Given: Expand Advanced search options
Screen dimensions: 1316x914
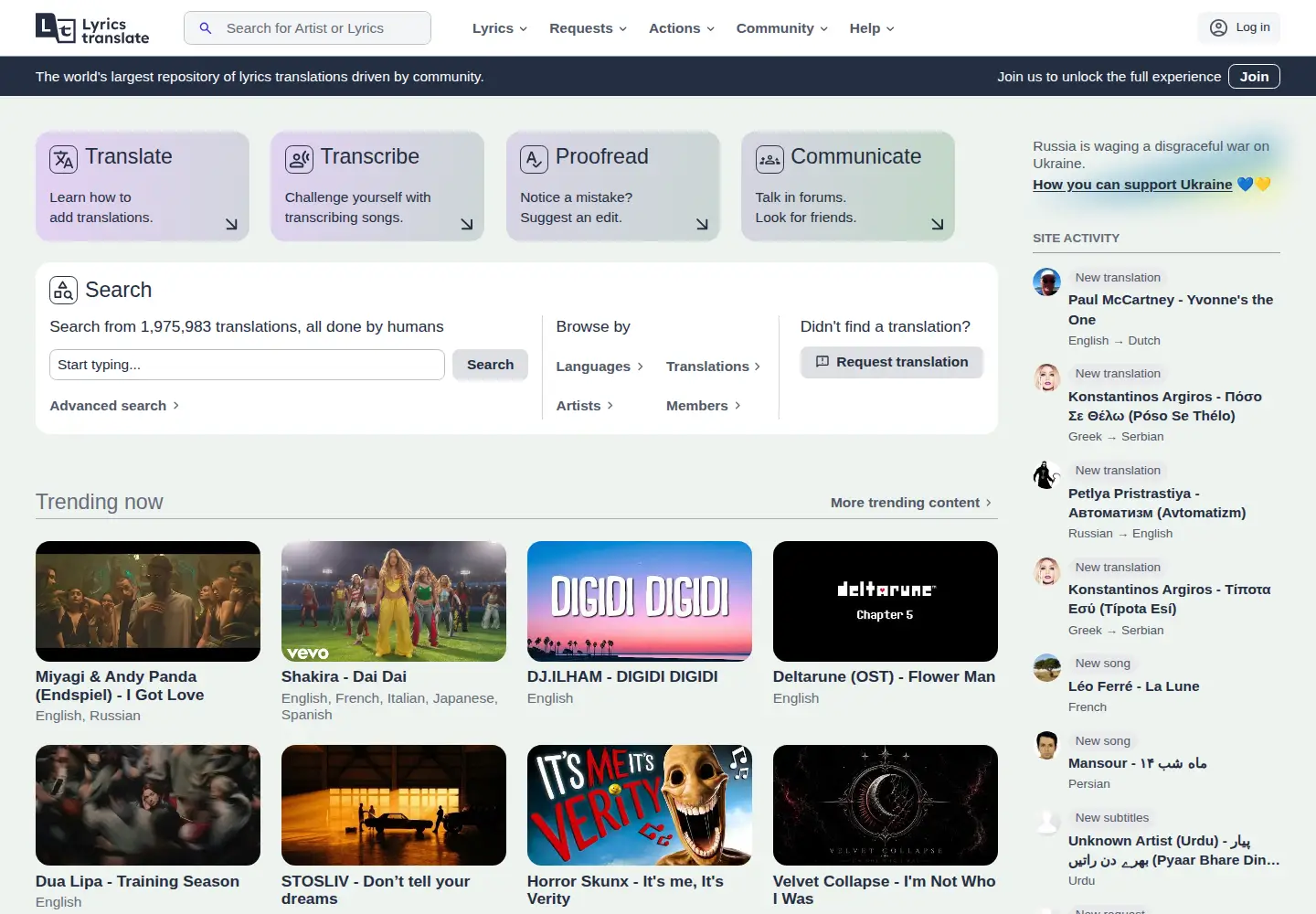Looking at the screenshot, I should tap(114, 406).
